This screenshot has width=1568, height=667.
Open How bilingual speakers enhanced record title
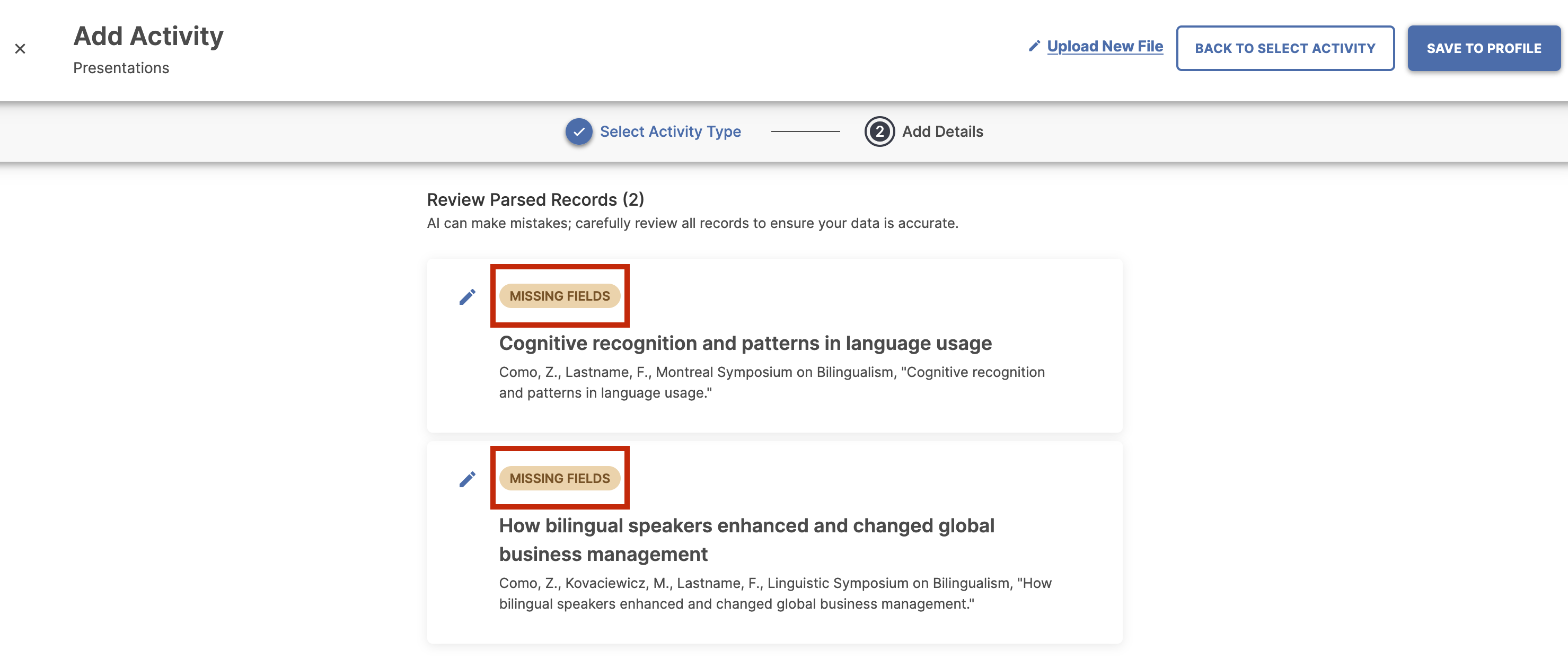[746, 540]
